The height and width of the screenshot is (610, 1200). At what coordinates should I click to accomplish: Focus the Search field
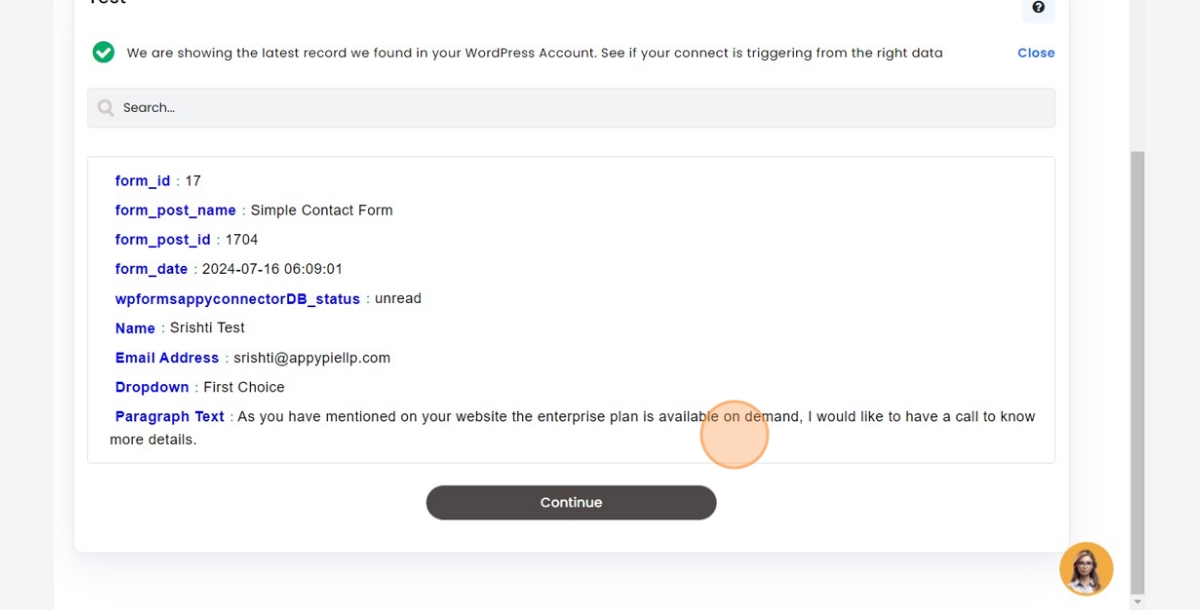[x=571, y=108]
